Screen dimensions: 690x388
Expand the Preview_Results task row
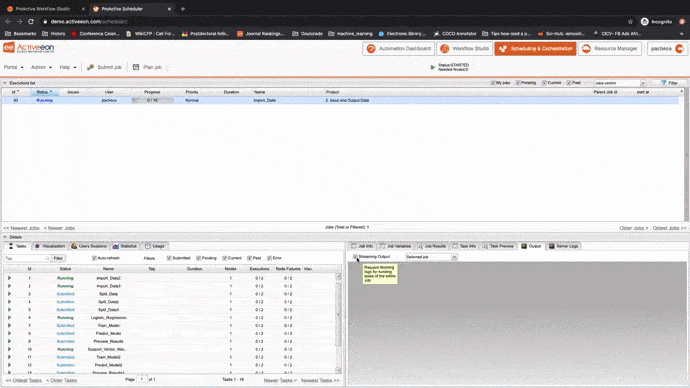pos(9,341)
